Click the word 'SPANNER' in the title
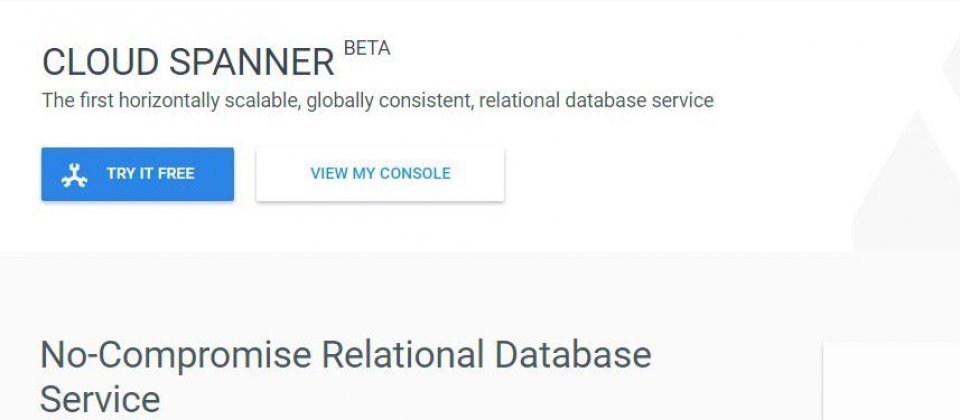Image resolution: width=960 pixels, height=420 pixels. 251,62
